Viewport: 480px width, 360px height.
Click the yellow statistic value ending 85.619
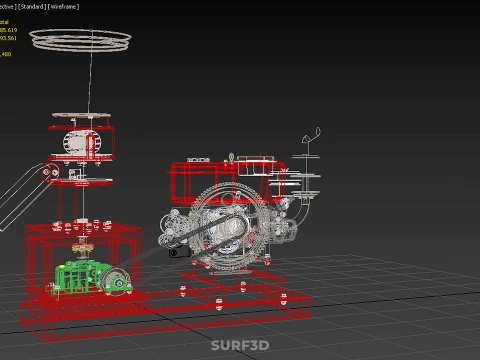click(8, 30)
